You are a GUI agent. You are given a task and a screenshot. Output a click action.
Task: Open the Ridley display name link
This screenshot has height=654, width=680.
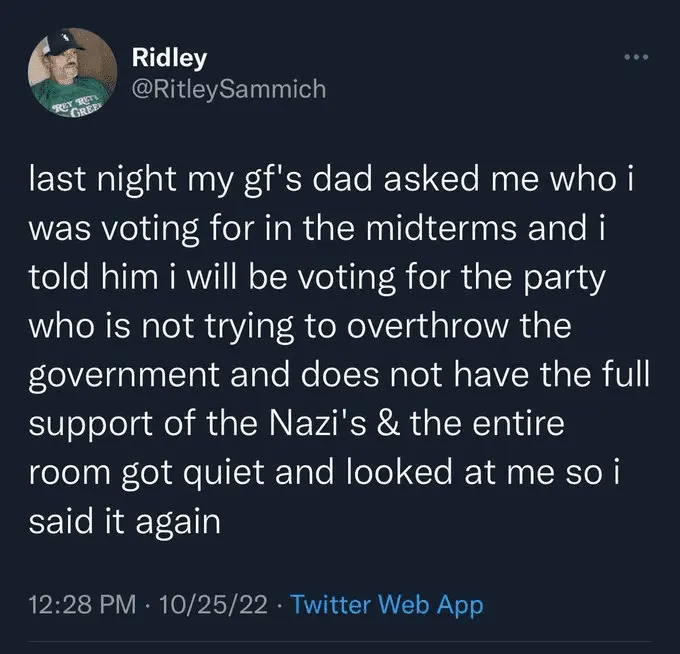169,57
